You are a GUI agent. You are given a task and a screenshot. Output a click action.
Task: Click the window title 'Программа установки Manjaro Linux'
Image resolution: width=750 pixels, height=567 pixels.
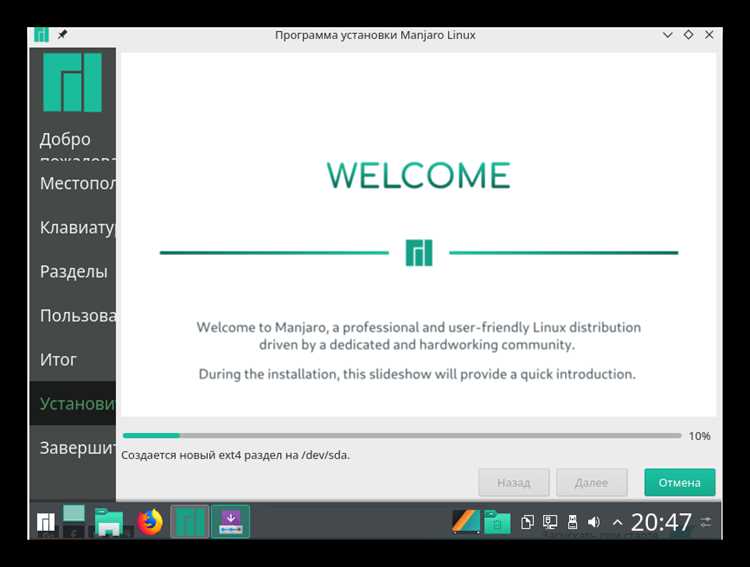(375, 35)
